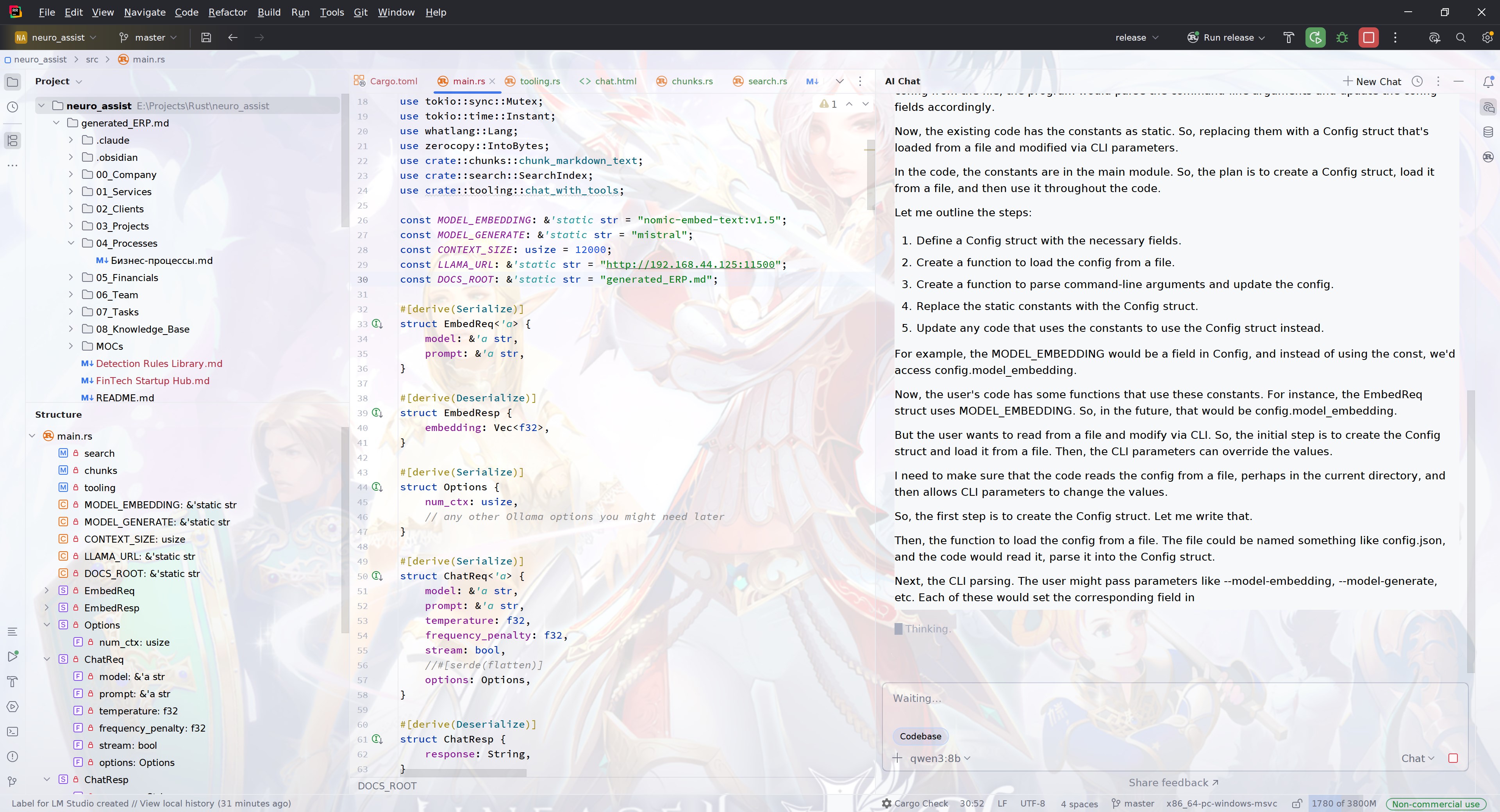Stop the running process with red square
The width and height of the screenshot is (1500, 812).
[x=1368, y=37]
